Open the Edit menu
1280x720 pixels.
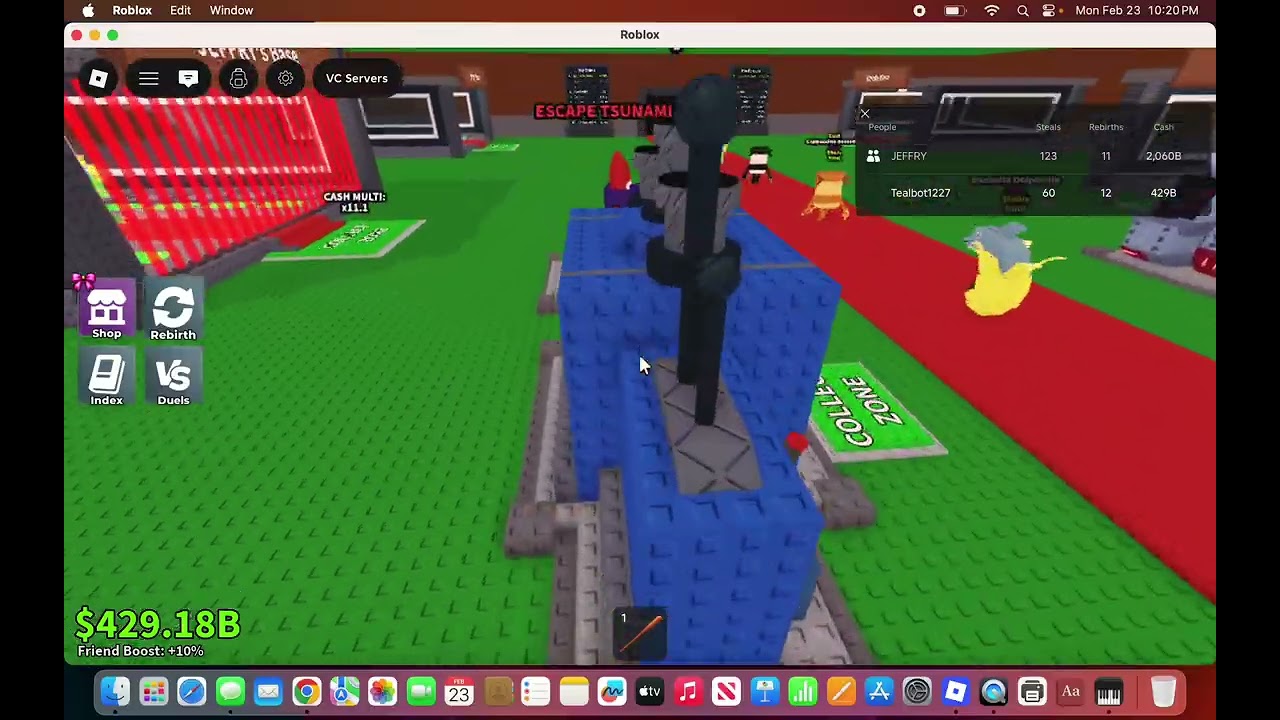click(180, 10)
